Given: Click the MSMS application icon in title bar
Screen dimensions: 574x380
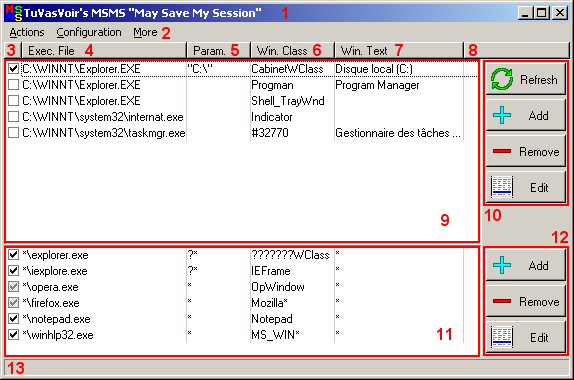Looking at the screenshot, I should pyautogui.click(x=14, y=13).
